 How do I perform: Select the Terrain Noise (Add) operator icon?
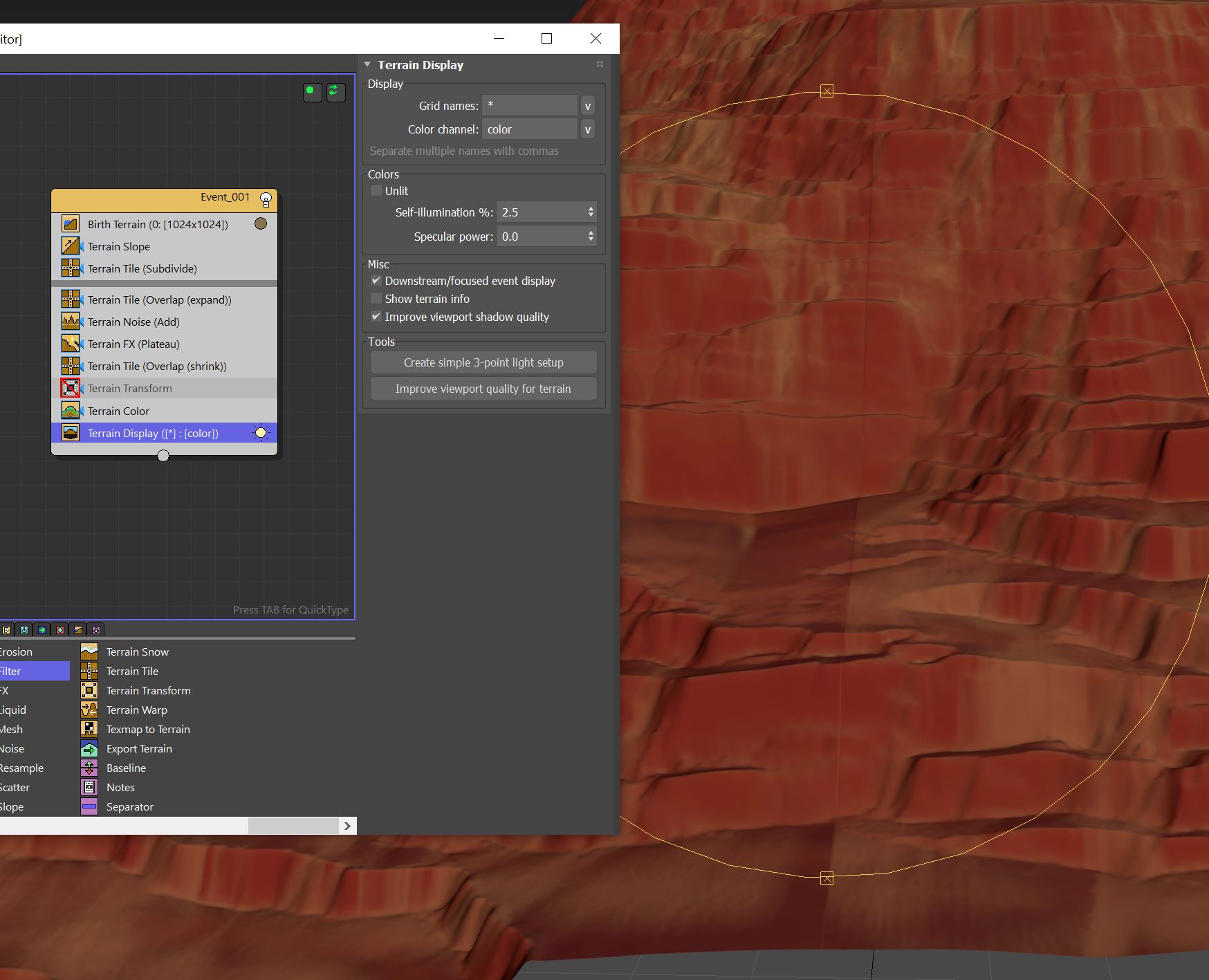[71, 322]
